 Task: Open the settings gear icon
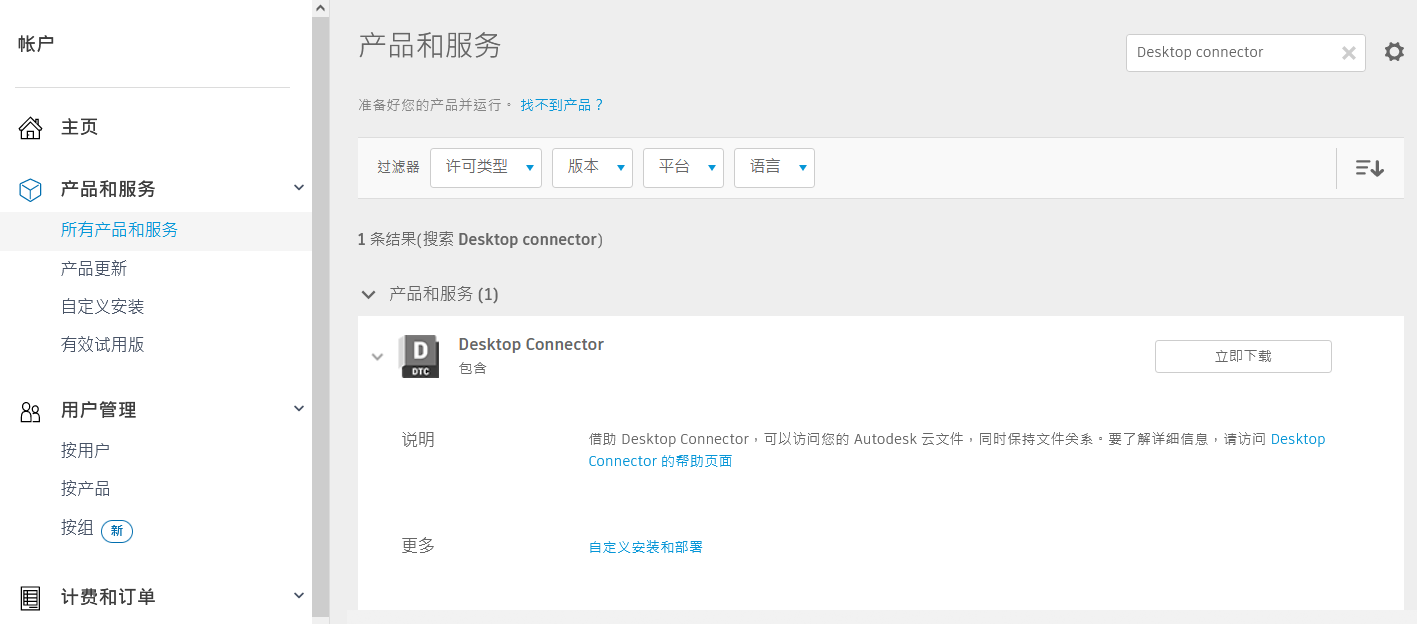tap(1394, 52)
